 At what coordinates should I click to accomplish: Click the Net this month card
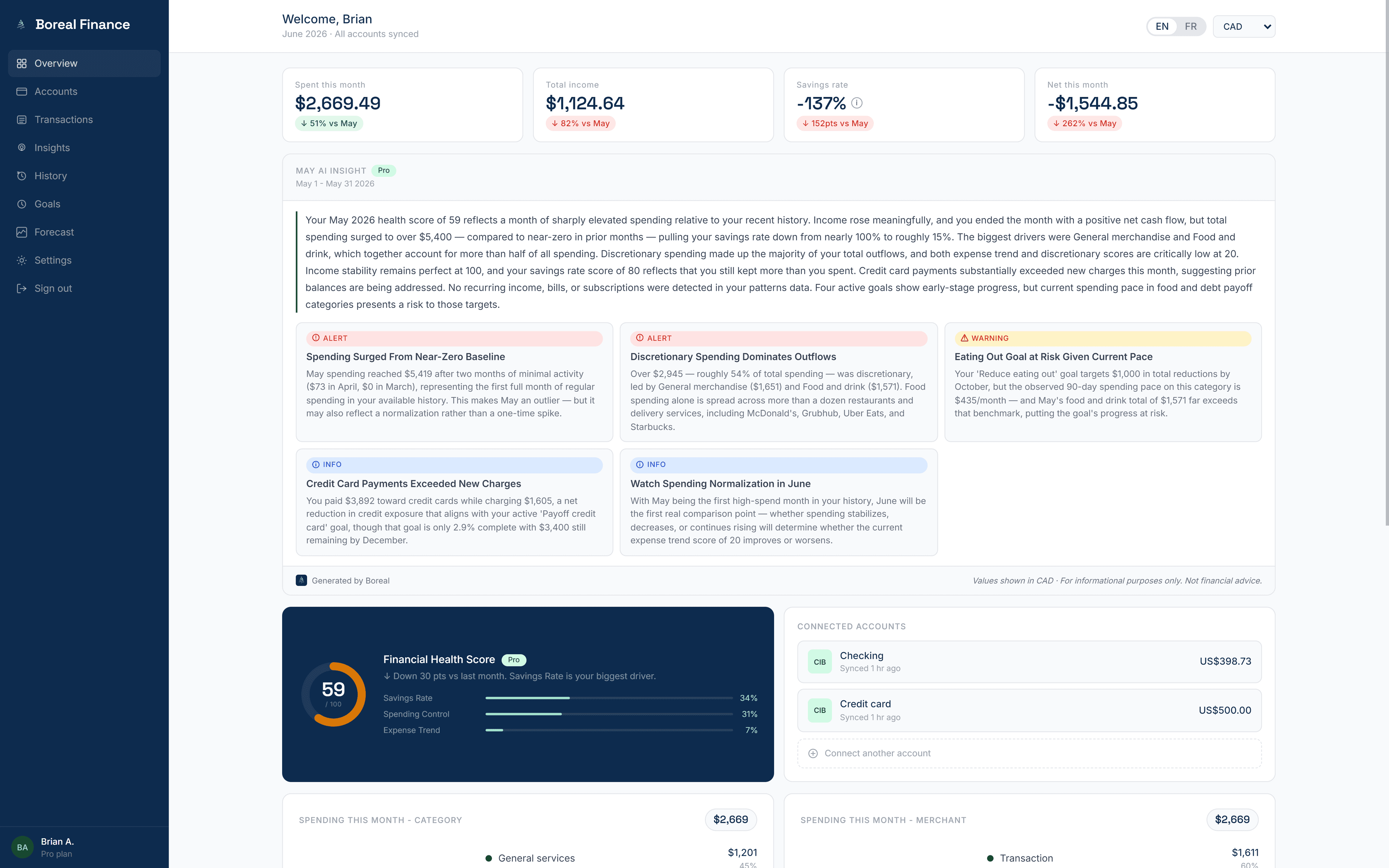[x=1155, y=105]
